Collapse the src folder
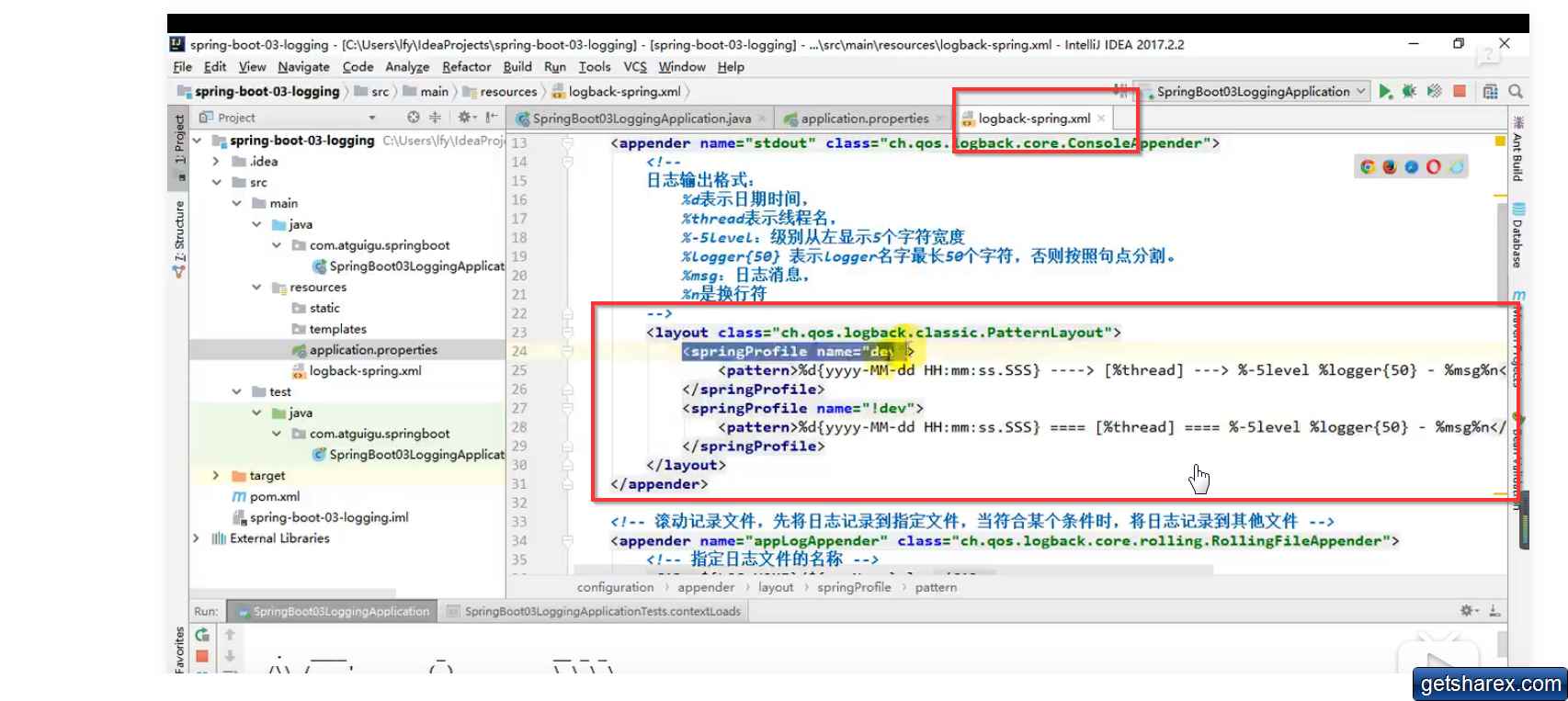Screen dimensions: 1568x701 point(216,183)
